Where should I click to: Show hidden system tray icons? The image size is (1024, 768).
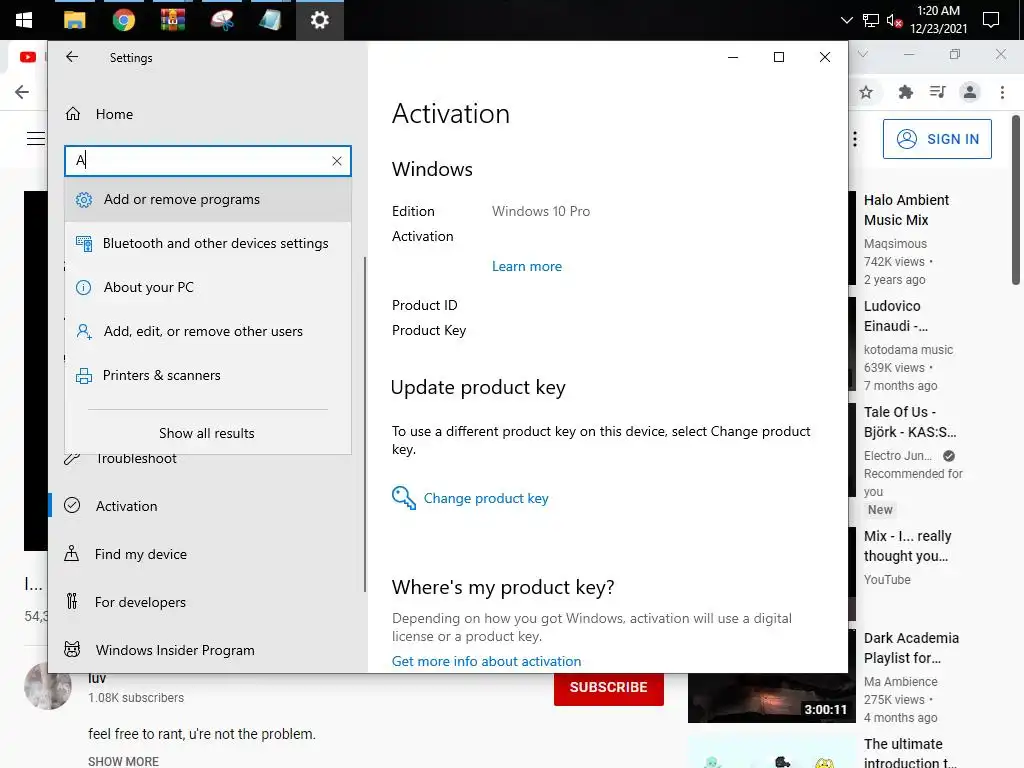[x=846, y=20]
